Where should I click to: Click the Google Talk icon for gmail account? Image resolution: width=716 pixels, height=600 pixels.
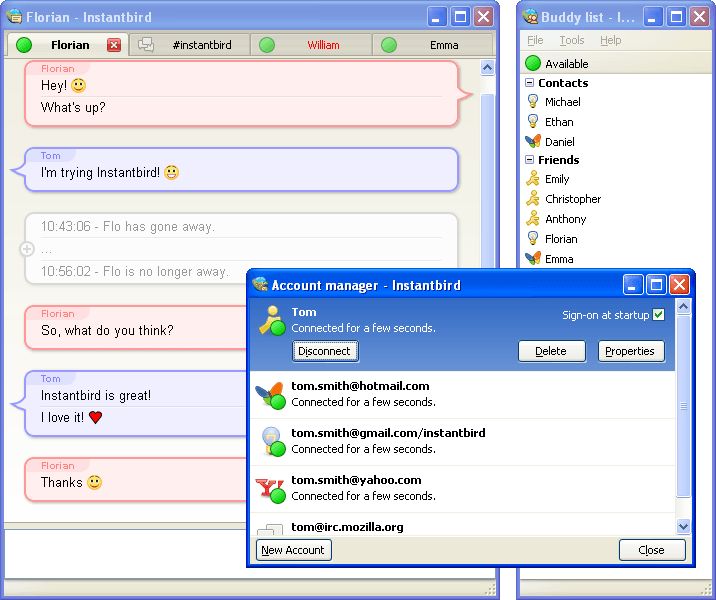269,442
